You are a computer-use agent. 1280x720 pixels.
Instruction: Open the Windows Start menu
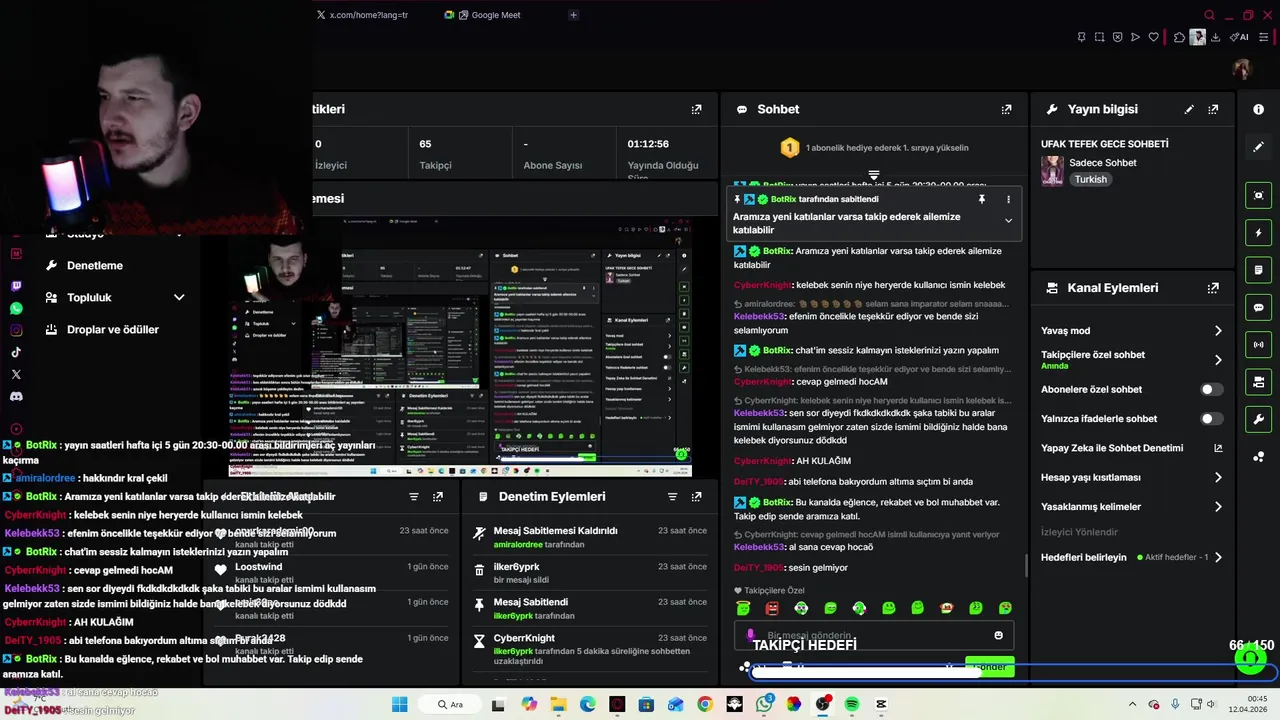click(x=399, y=704)
